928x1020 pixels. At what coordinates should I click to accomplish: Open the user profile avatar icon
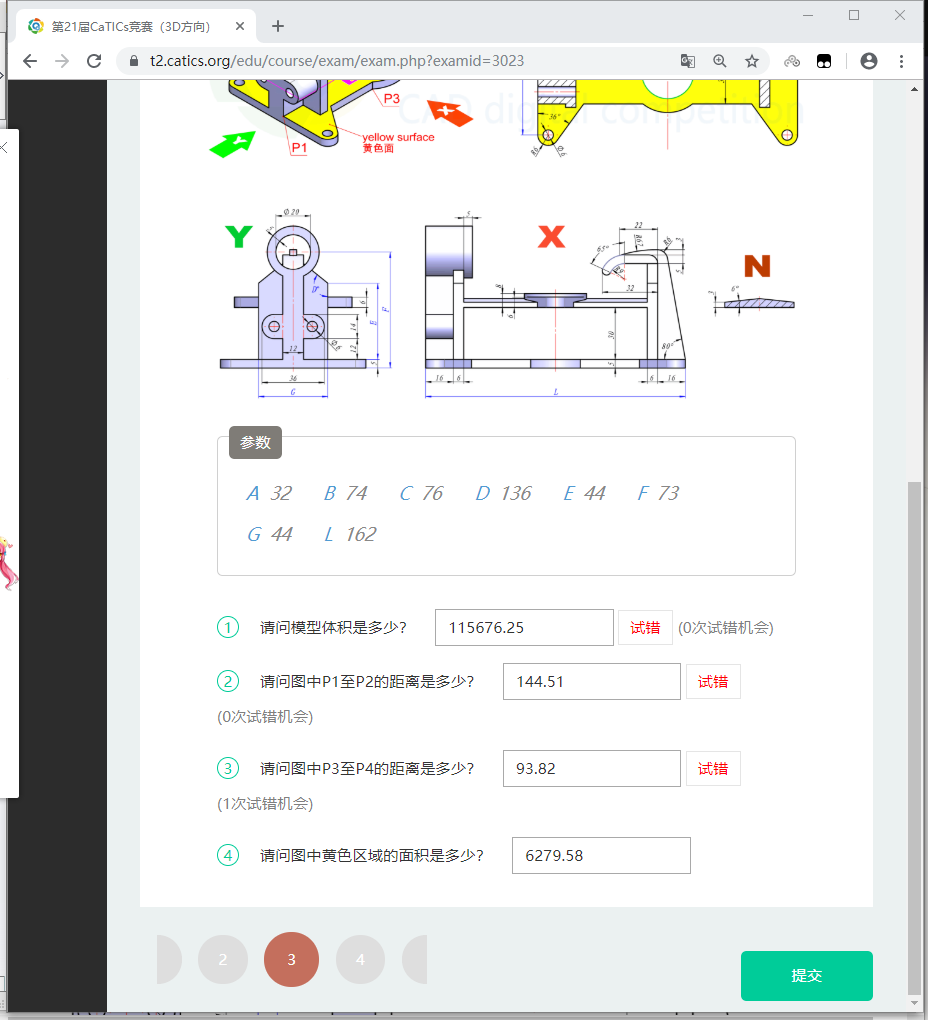[x=868, y=61]
